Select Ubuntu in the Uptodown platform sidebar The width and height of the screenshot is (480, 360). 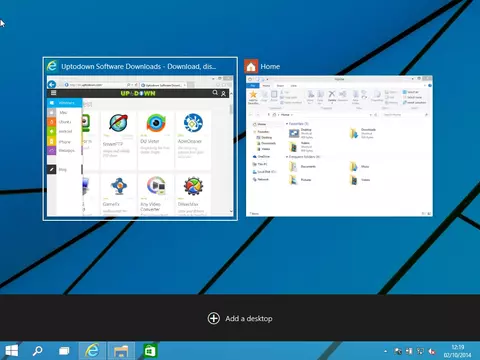65,122
